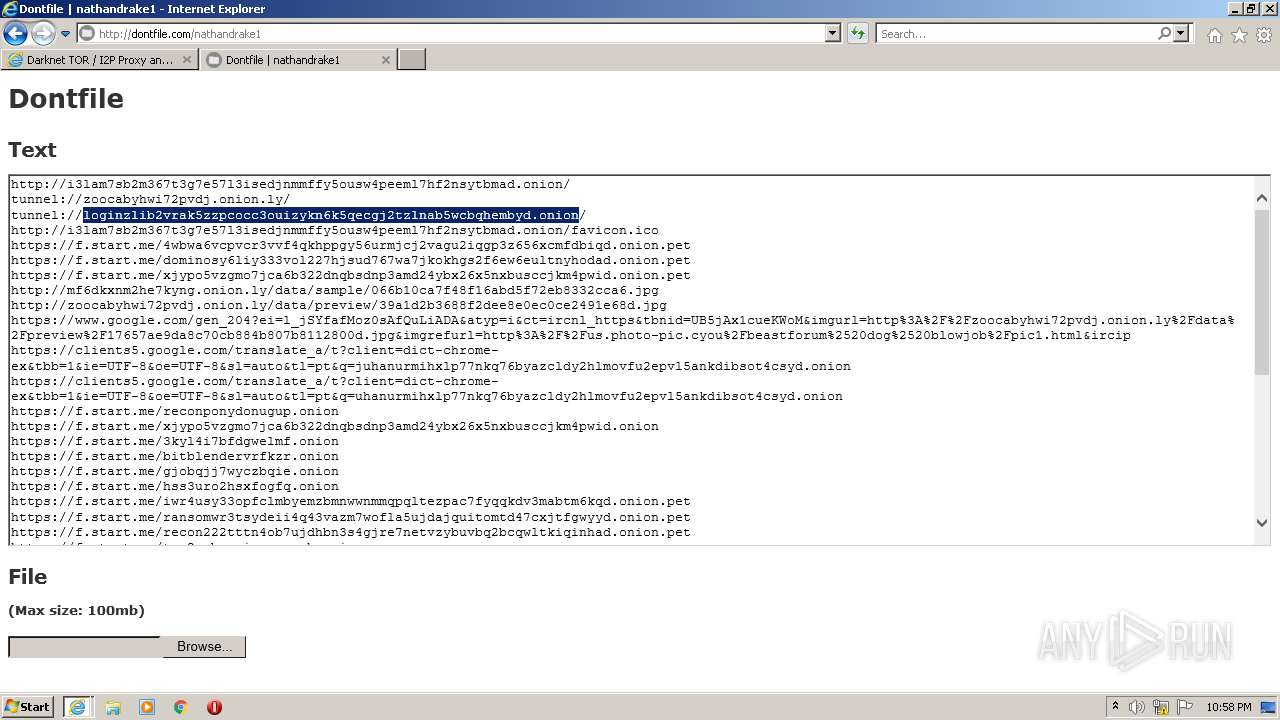Screen dimensions: 1280x720
Task: Open the red shield taskbar icon
Action: 214,707
